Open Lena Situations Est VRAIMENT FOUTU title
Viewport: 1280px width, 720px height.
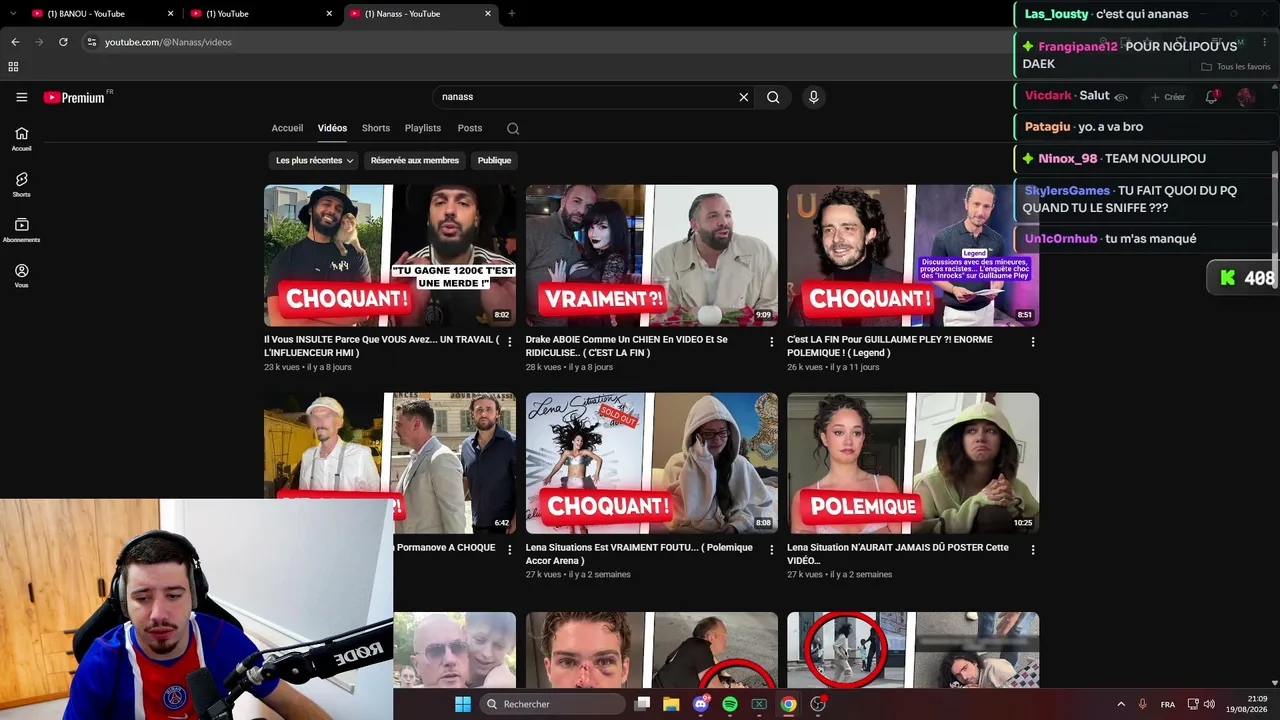[639, 554]
